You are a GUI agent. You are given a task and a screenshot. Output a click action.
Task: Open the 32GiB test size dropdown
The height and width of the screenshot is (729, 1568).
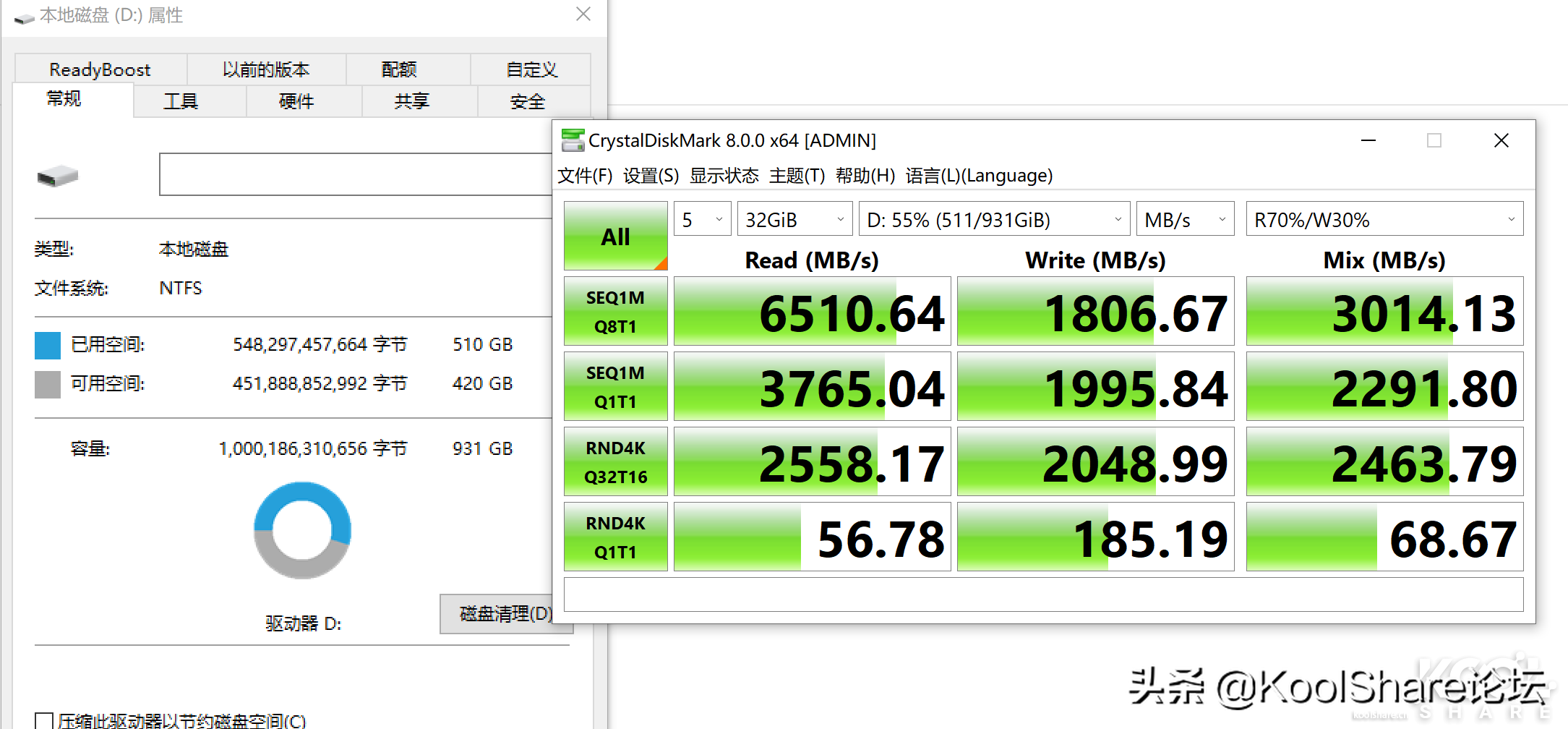pos(794,219)
